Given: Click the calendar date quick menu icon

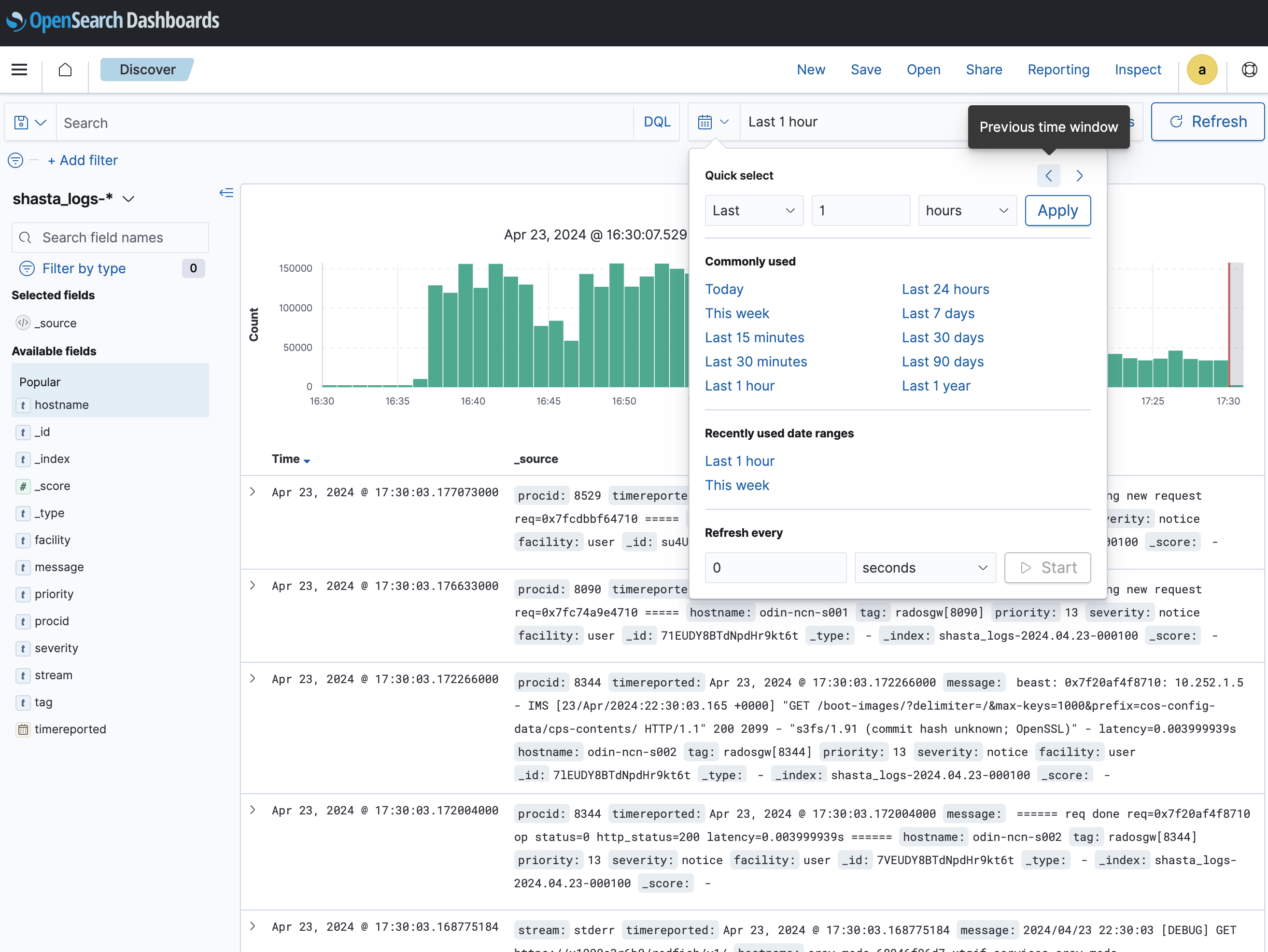Looking at the screenshot, I should [x=713, y=122].
